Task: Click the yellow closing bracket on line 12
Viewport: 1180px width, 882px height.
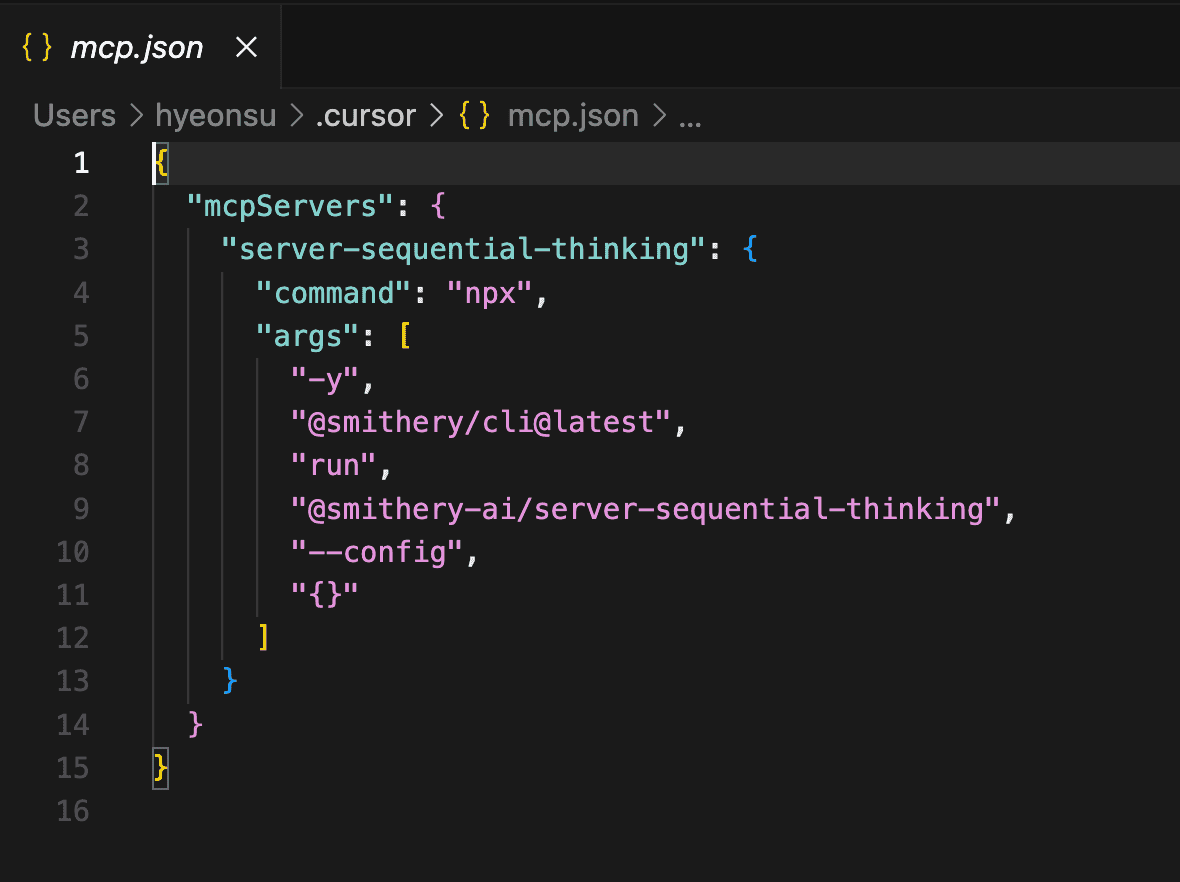Action: [x=263, y=637]
